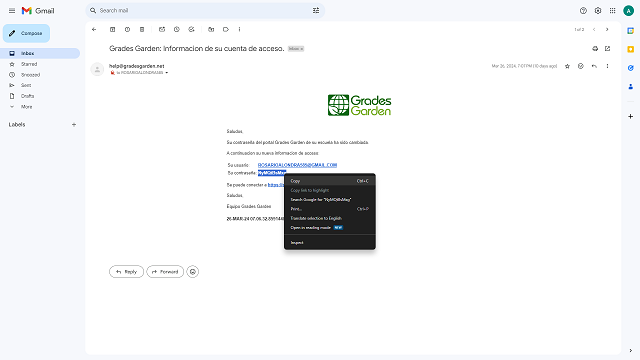Open the Labels tag icon
This screenshot has width=640, height=360.
(226, 29)
